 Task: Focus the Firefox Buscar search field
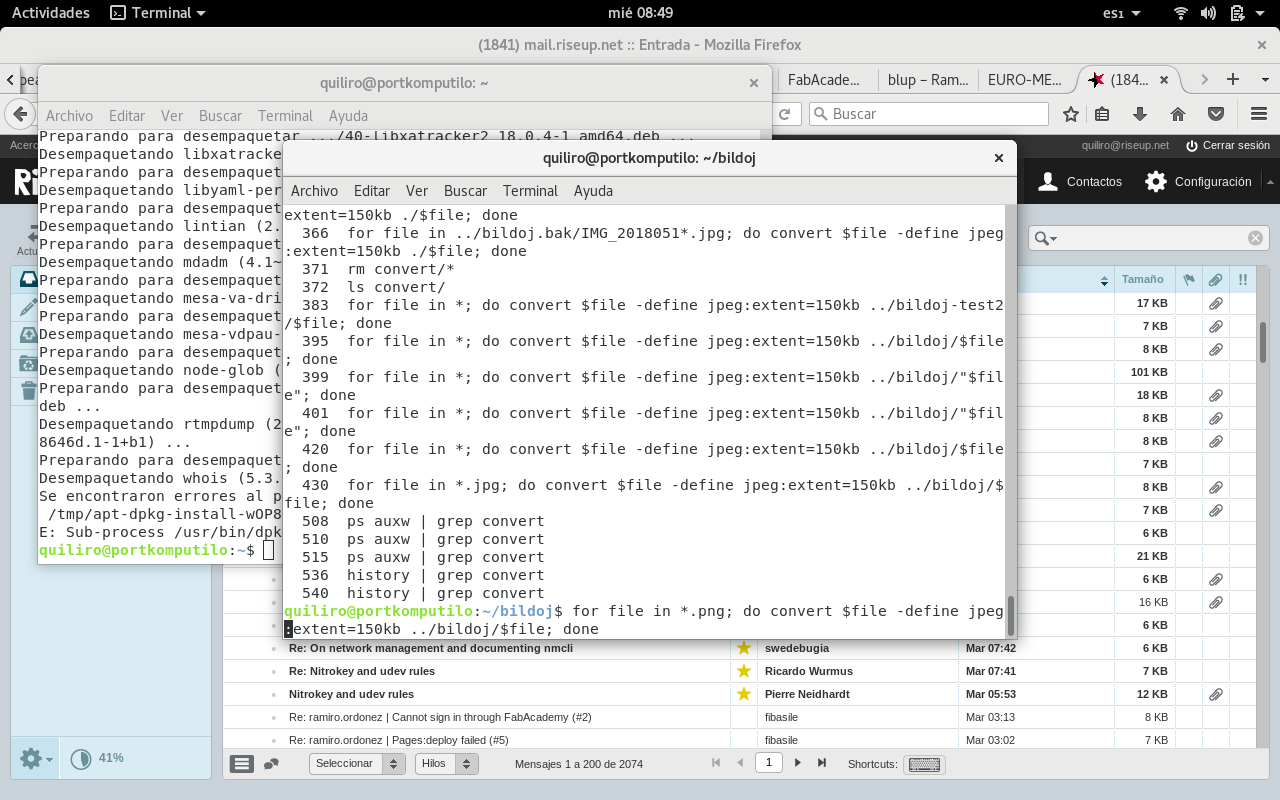pyautogui.click(x=928, y=114)
